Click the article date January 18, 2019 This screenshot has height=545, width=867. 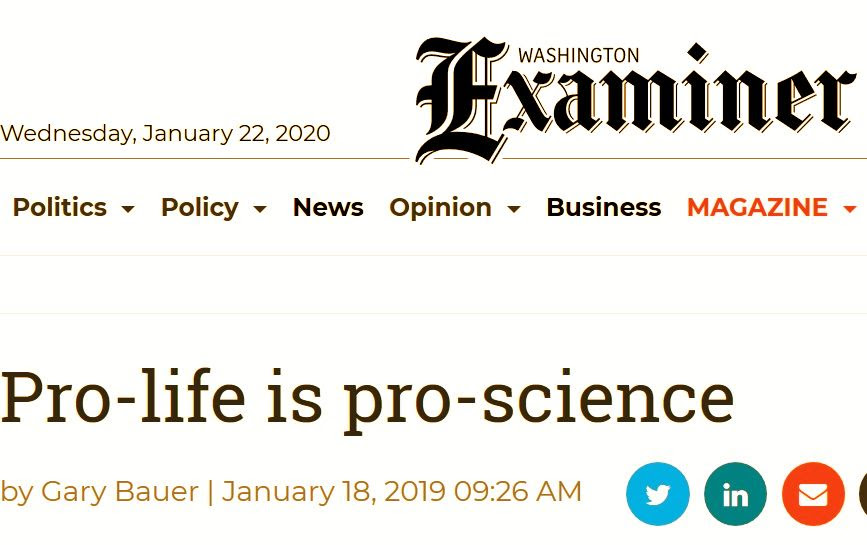pyautogui.click(x=333, y=491)
